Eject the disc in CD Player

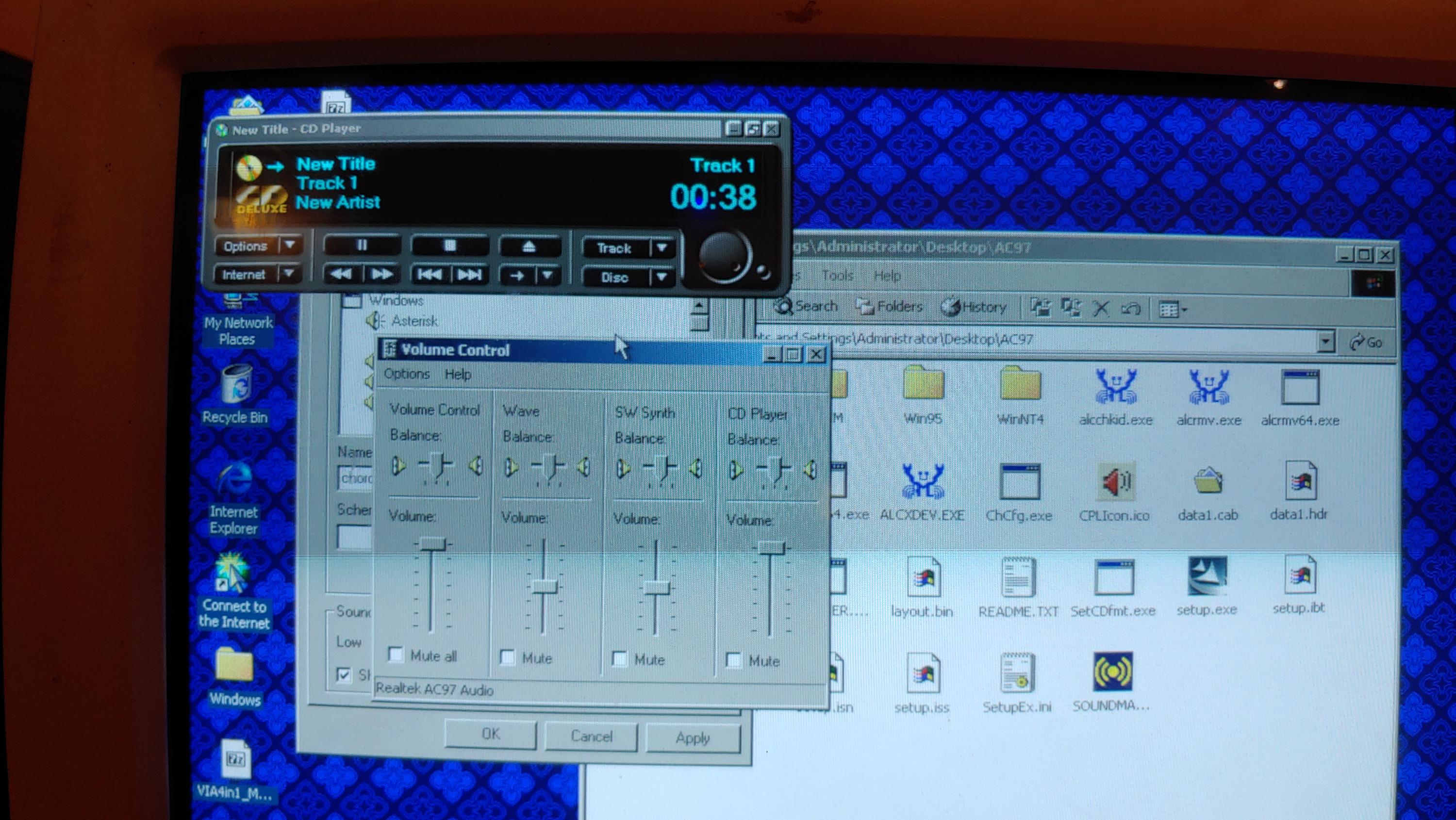pyautogui.click(x=529, y=247)
